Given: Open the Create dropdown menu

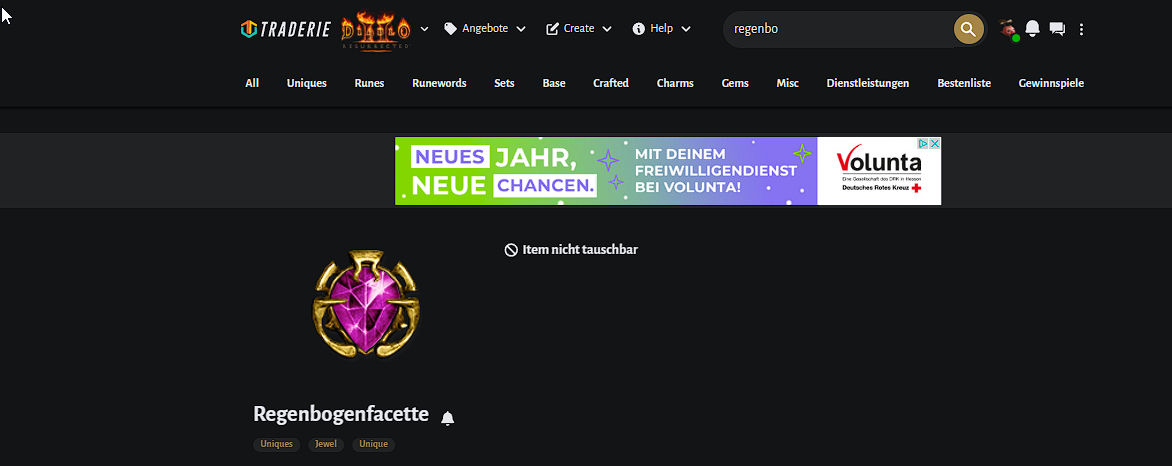Looking at the screenshot, I should point(579,28).
